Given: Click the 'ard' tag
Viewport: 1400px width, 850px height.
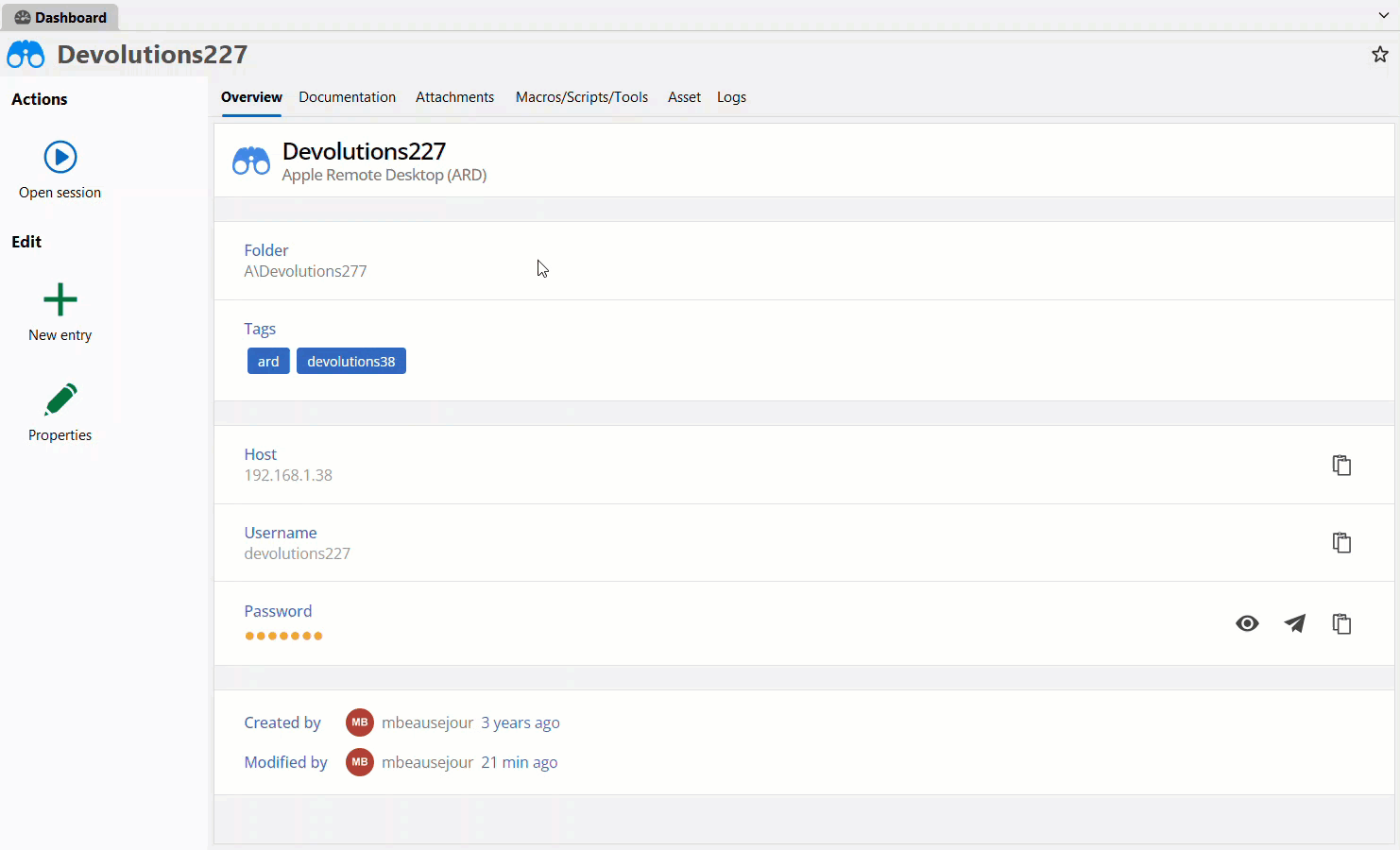Looking at the screenshot, I should click(x=268, y=362).
